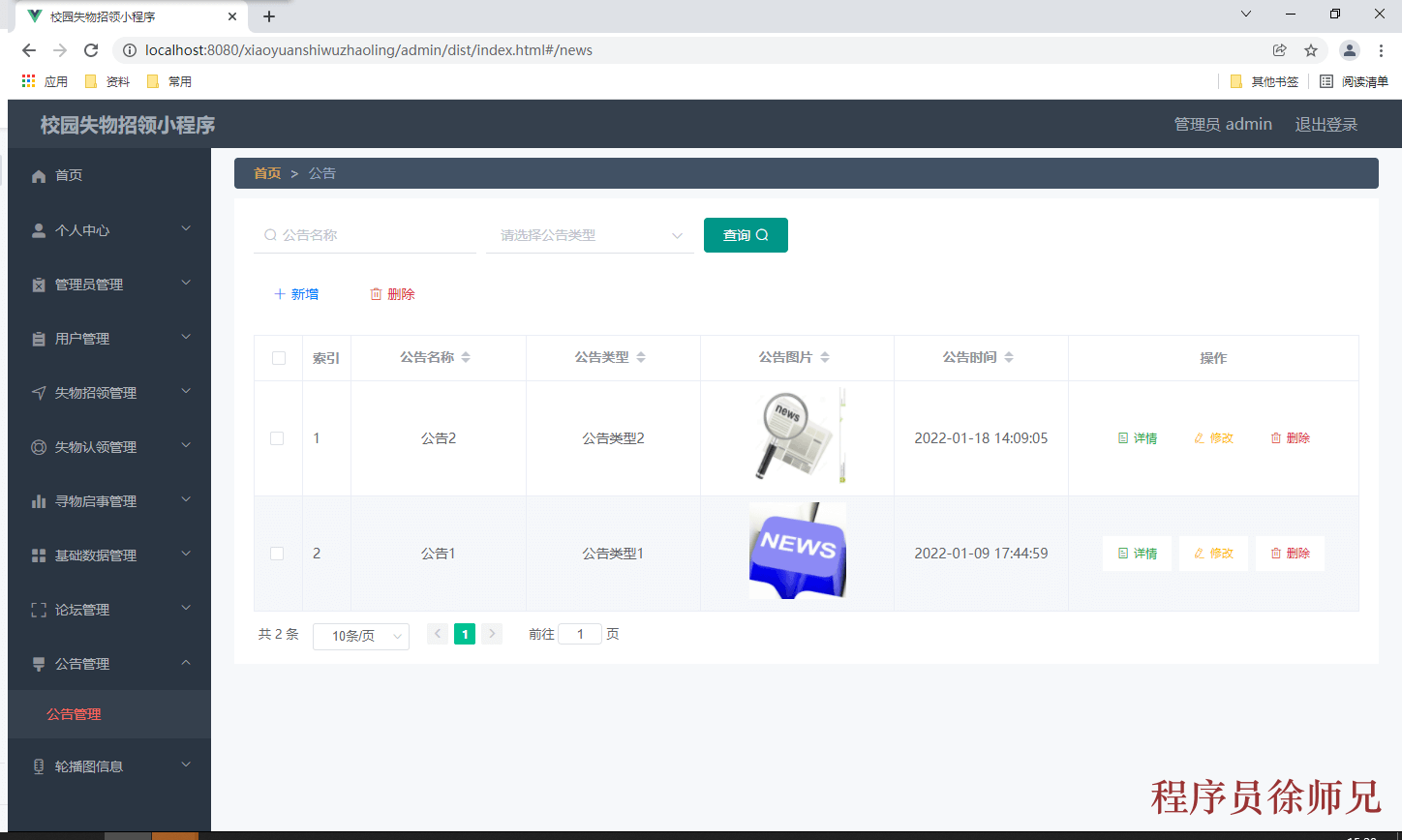Viewport: 1402px width, 840px height.
Task: Open the 10条/页 page size dropdown
Action: [x=360, y=636]
